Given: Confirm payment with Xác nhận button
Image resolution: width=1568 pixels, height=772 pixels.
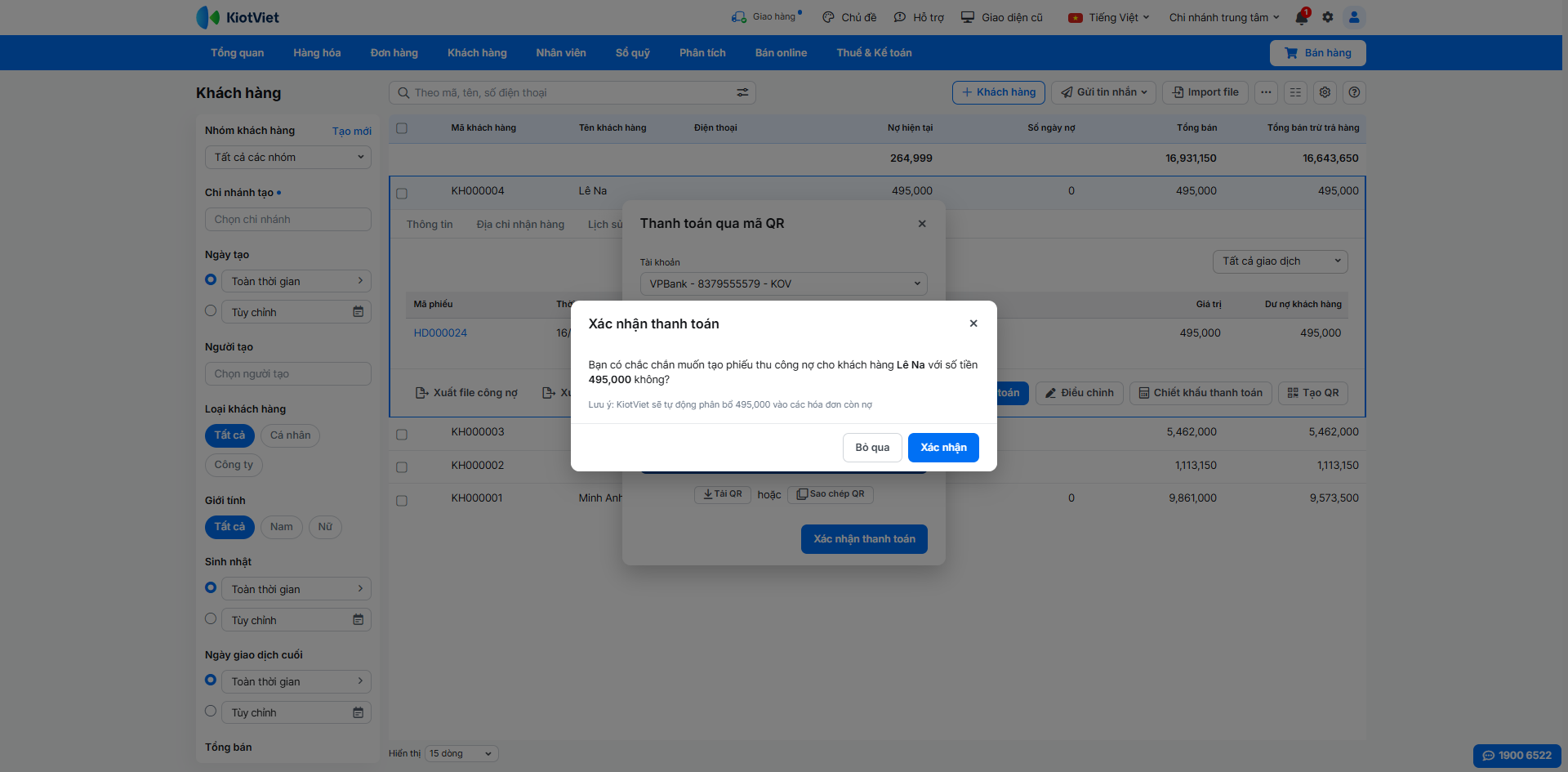Looking at the screenshot, I should [x=943, y=448].
